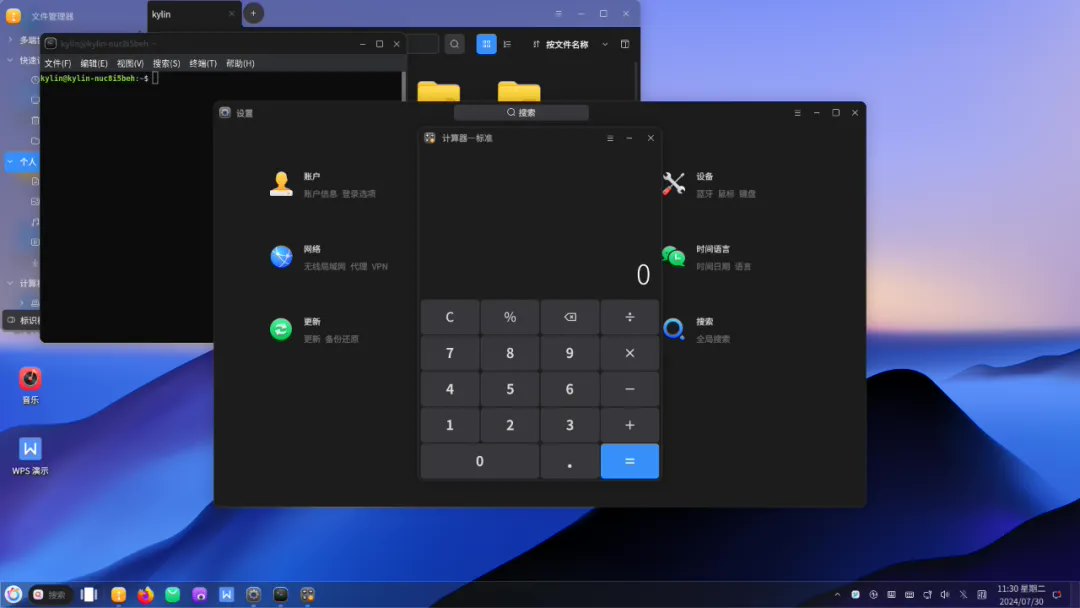
Task: Open the 搜索 (Search) settings icon
Action: 674,329
